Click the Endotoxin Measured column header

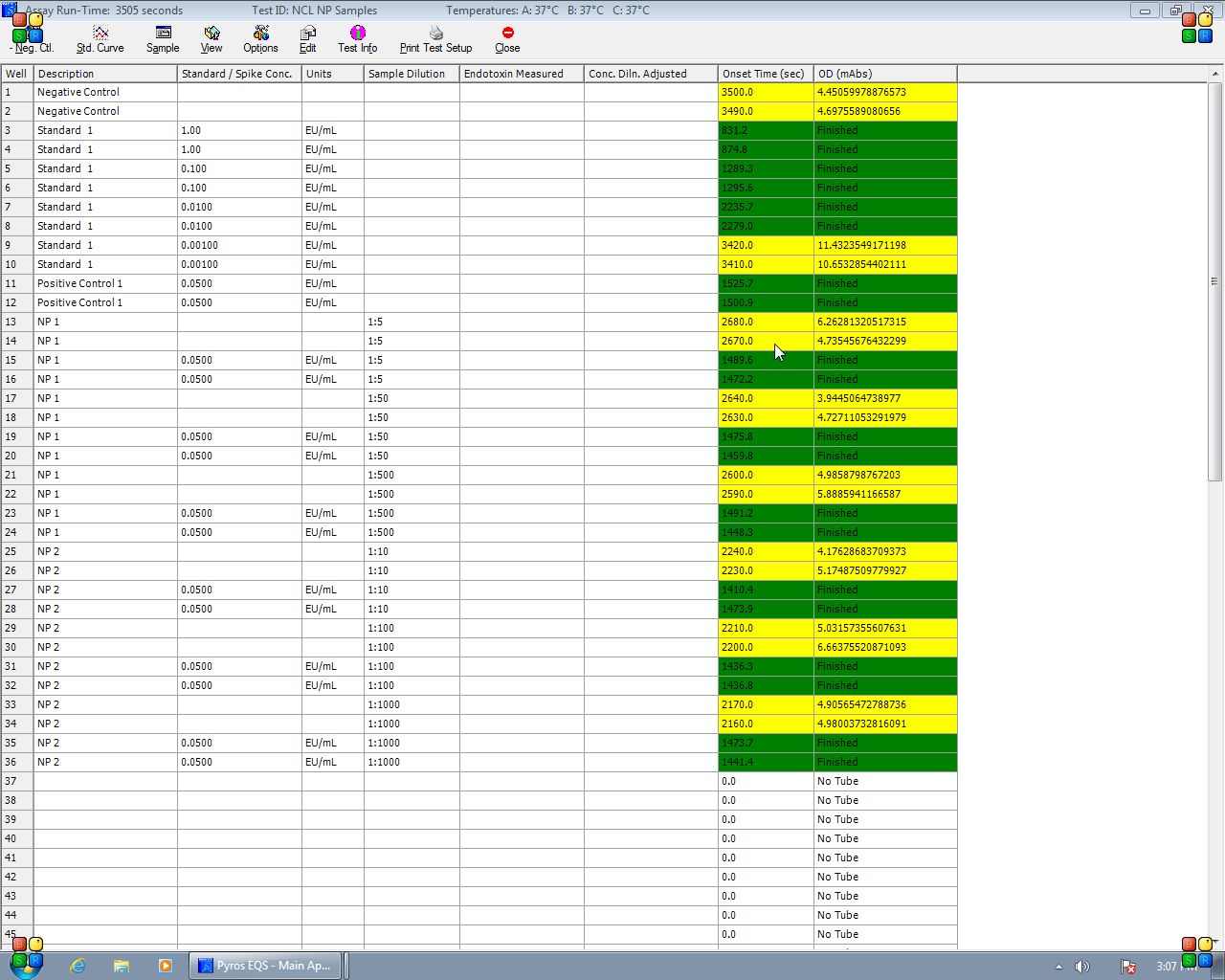click(x=522, y=74)
